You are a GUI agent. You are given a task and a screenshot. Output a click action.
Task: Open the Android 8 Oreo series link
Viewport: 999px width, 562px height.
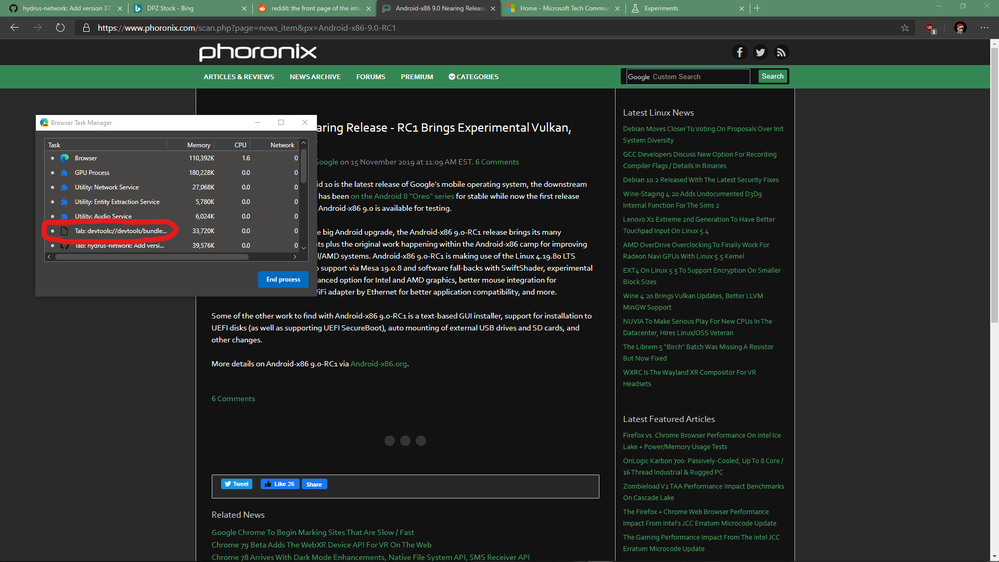tap(402, 196)
